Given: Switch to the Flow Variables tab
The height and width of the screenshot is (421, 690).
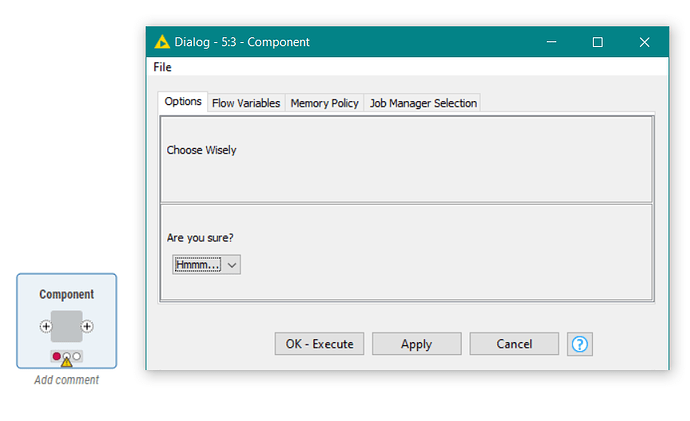Looking at the screenshot, I should pyautogui.click(x=246, y=103).
